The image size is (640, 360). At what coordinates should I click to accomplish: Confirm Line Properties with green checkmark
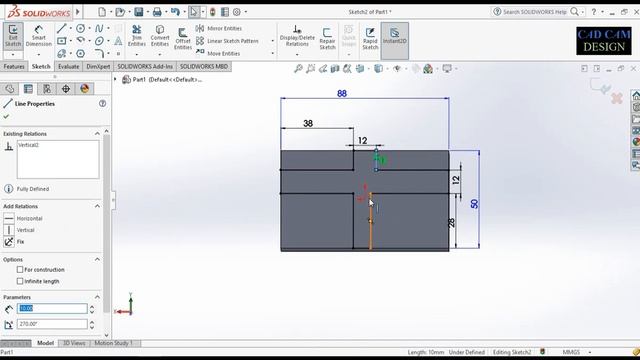coord(6,117)
